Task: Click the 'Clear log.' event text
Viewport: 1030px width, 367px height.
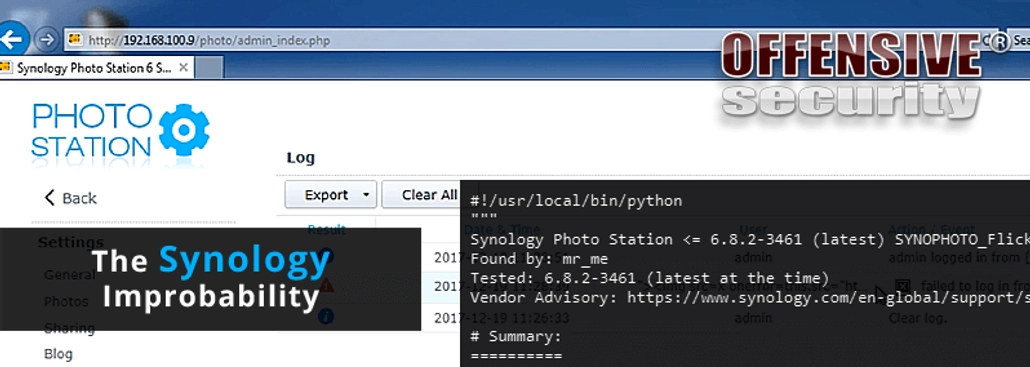Action: [918, 318]
